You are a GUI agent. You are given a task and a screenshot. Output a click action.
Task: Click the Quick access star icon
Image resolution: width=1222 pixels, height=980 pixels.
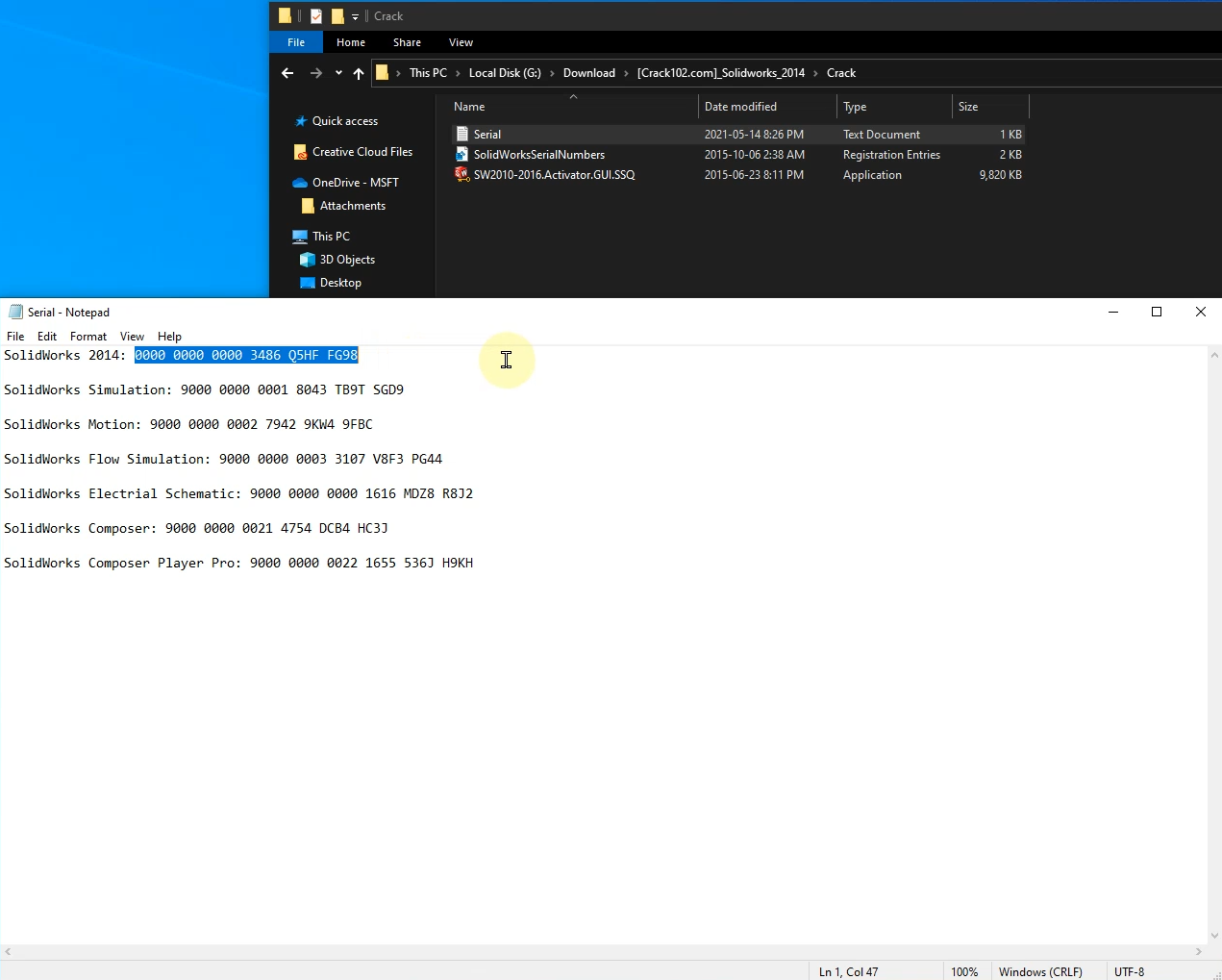pos(301,121)
